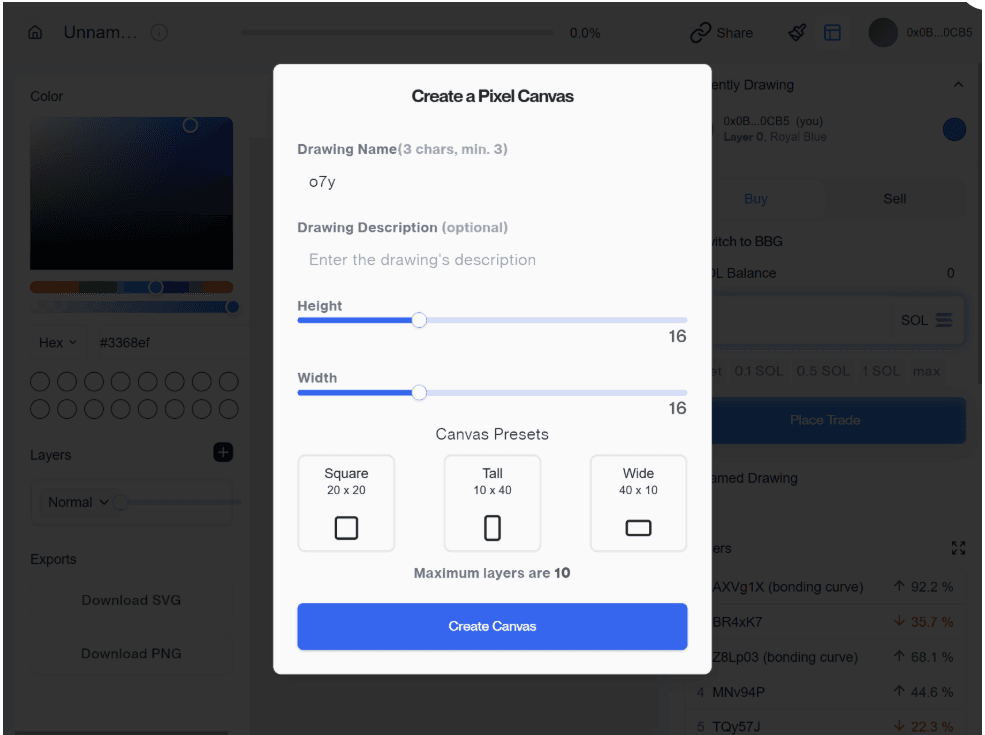Click the rocket icon in the header
The width and height of the screenshot is (985, 735).
pyautogui.click(x=797, y=33)
